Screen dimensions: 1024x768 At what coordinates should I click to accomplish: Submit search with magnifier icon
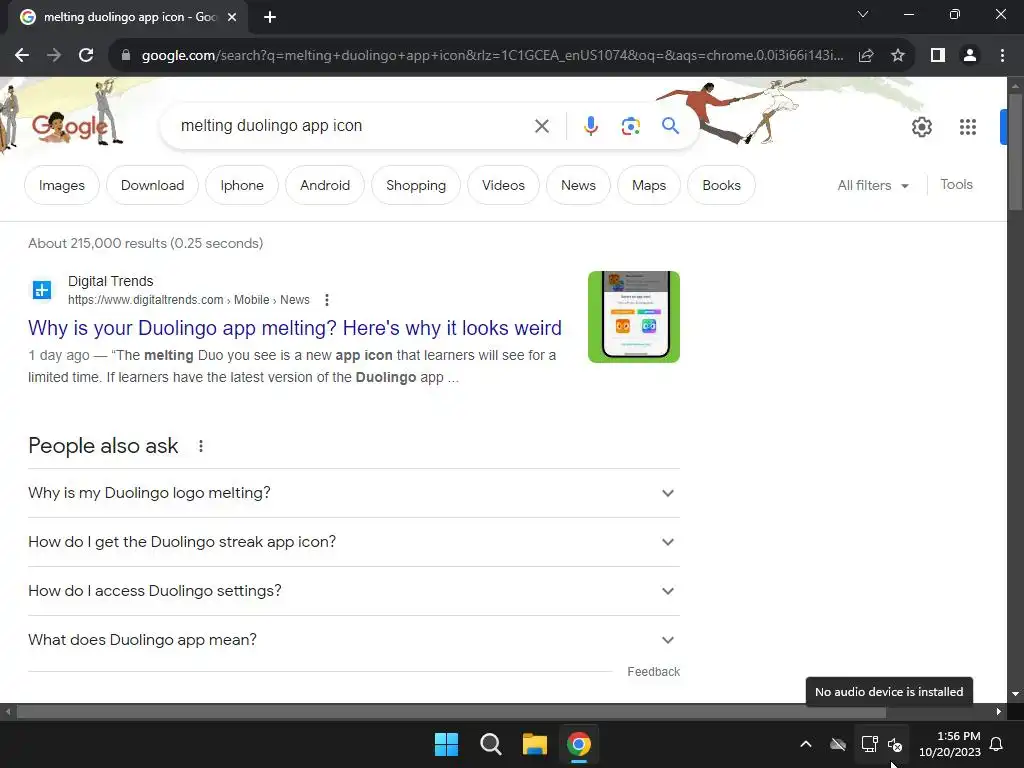coord(670,125)
